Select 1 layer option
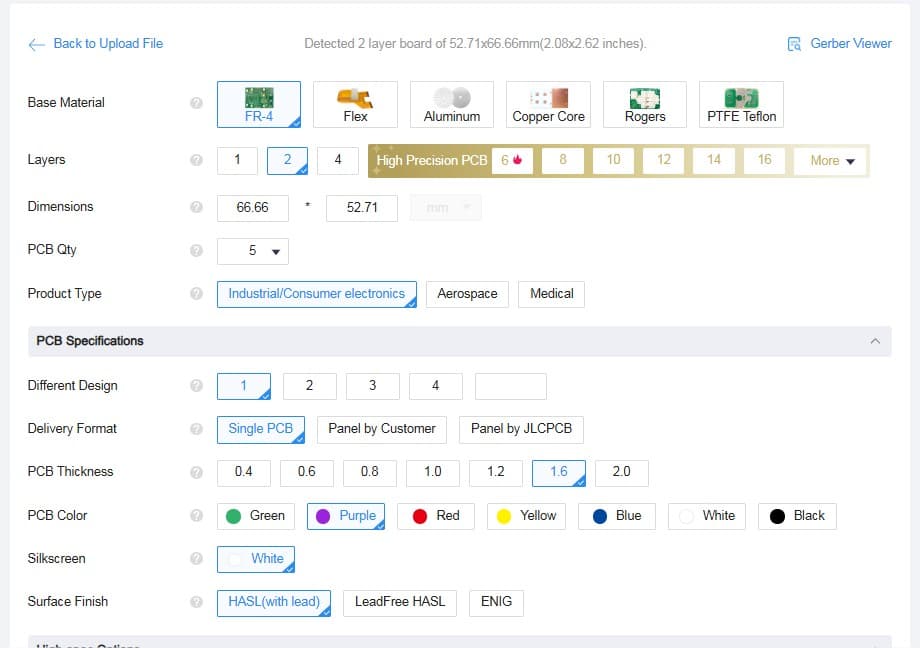Viewport: 920px width, 648px height. coord(238,160)
